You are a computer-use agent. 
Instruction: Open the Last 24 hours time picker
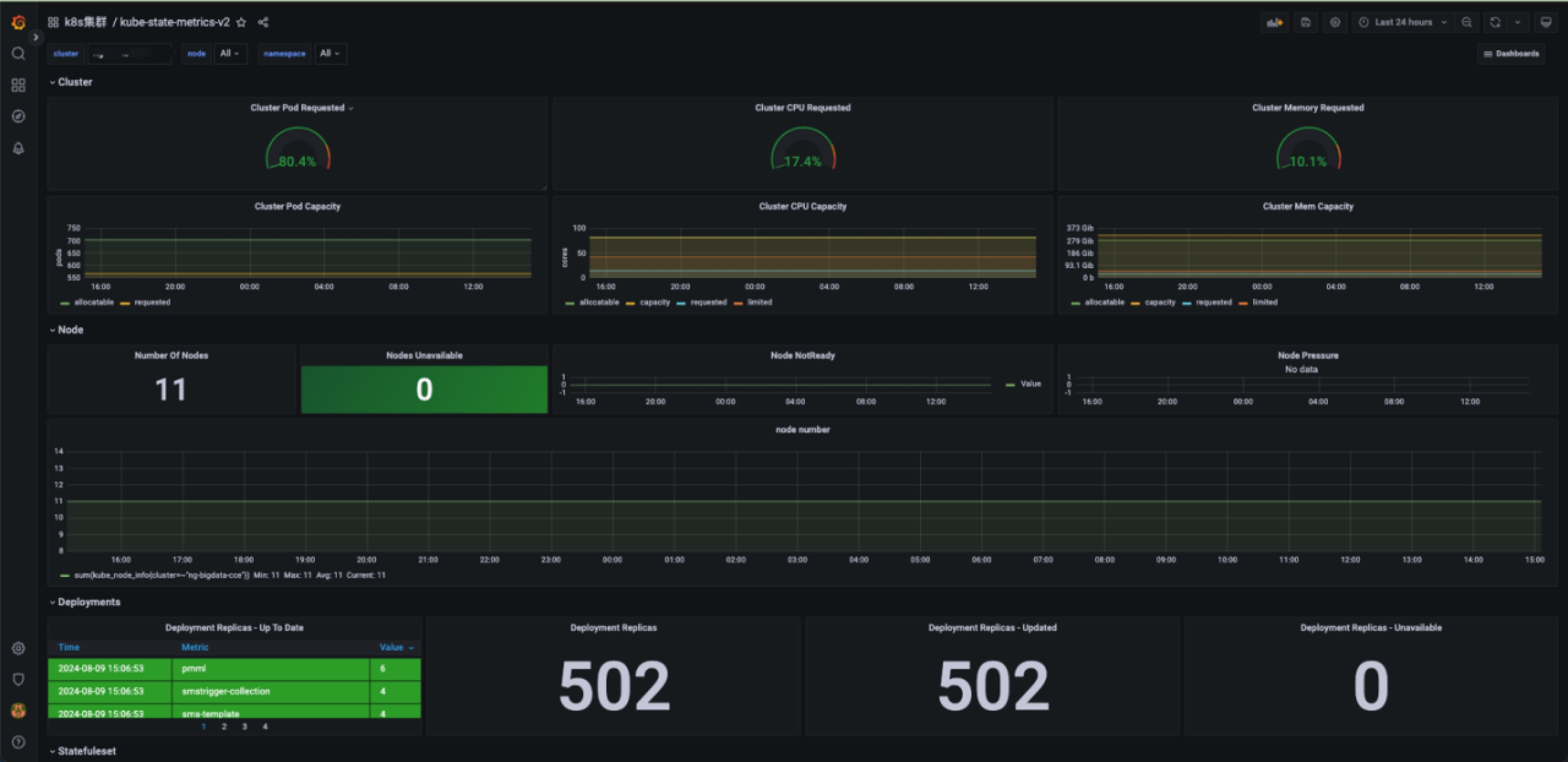[x=1403, y=23]
